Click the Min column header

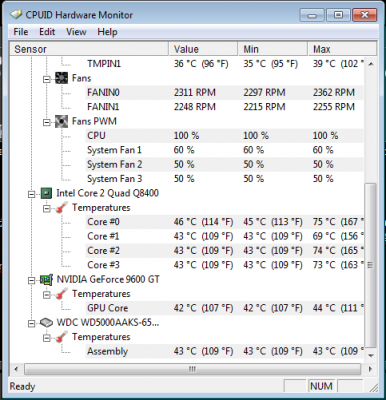click(273, 49)
